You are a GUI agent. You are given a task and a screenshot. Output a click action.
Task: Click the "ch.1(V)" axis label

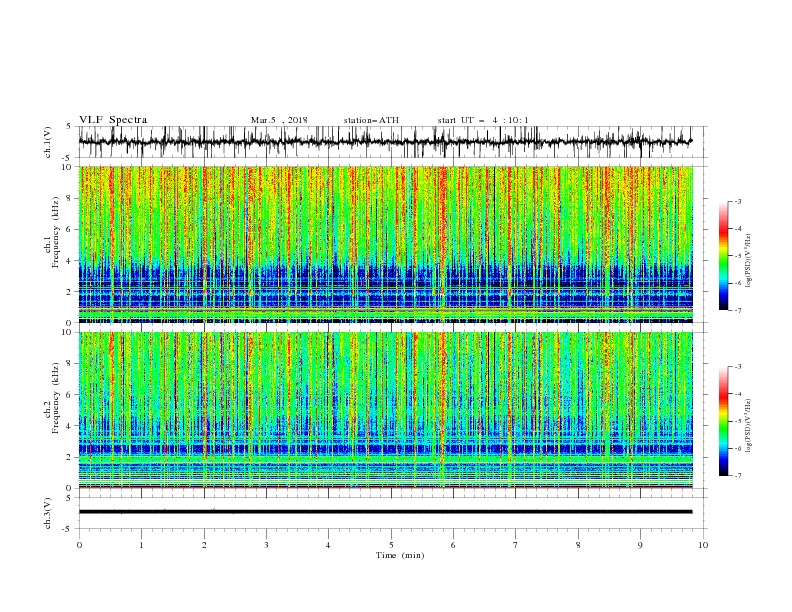[48, 142]
